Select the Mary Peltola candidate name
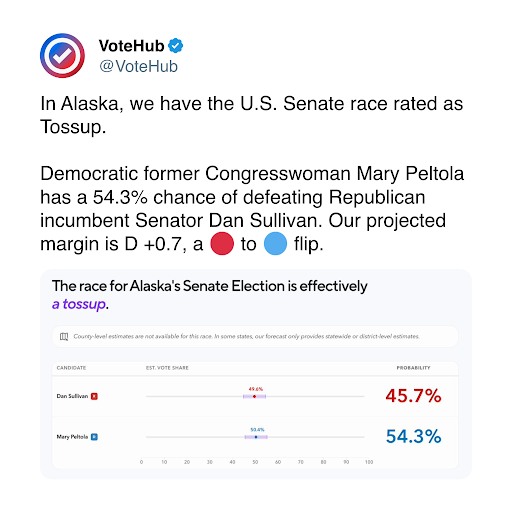512x512 pixels. point(72,437)
